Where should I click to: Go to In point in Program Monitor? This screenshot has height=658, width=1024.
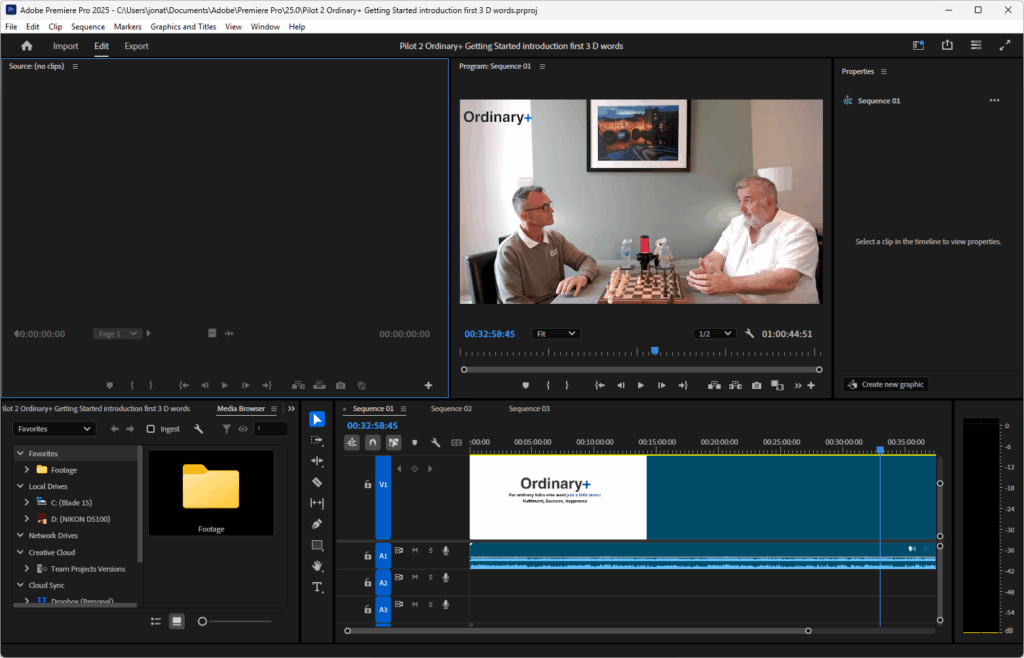coord(600,385)
